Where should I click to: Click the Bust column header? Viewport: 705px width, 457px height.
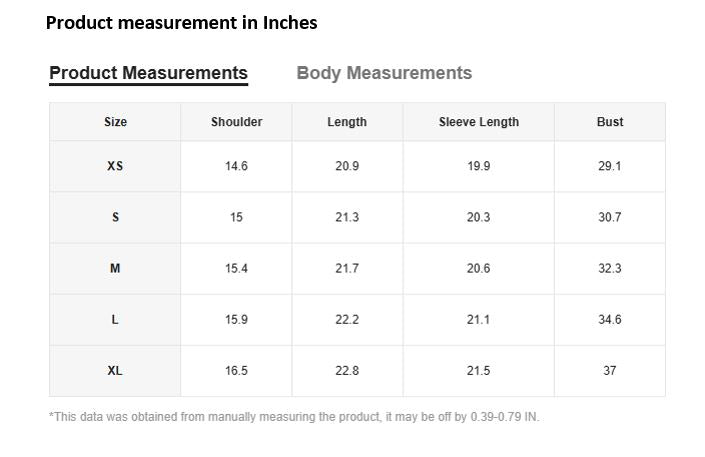[610, 122]
